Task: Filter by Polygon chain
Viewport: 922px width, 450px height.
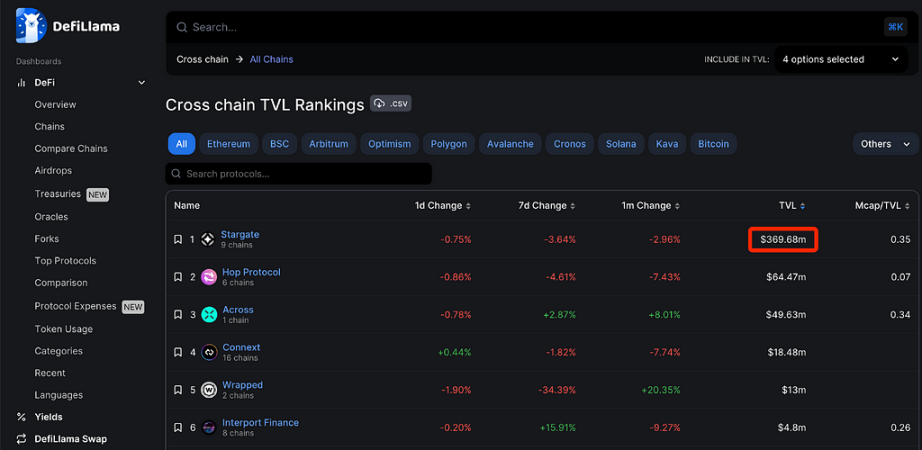Action: (x=449, y=144)
